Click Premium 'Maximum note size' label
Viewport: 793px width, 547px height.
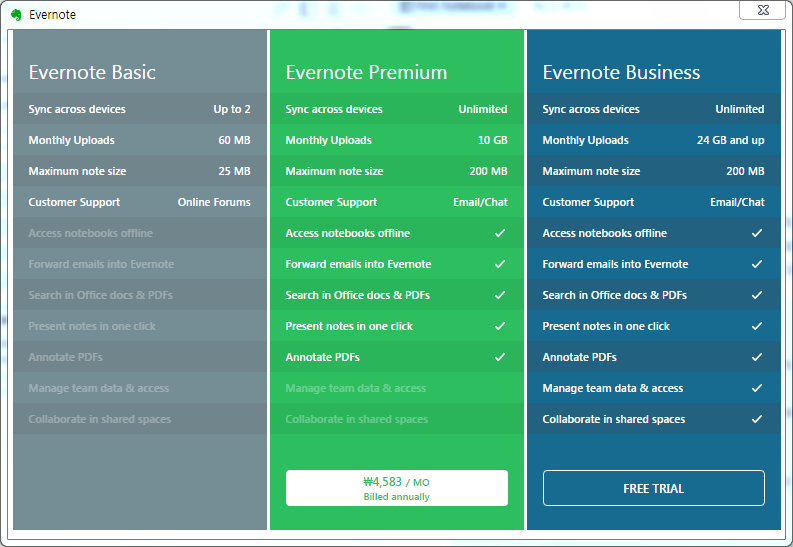334,171
